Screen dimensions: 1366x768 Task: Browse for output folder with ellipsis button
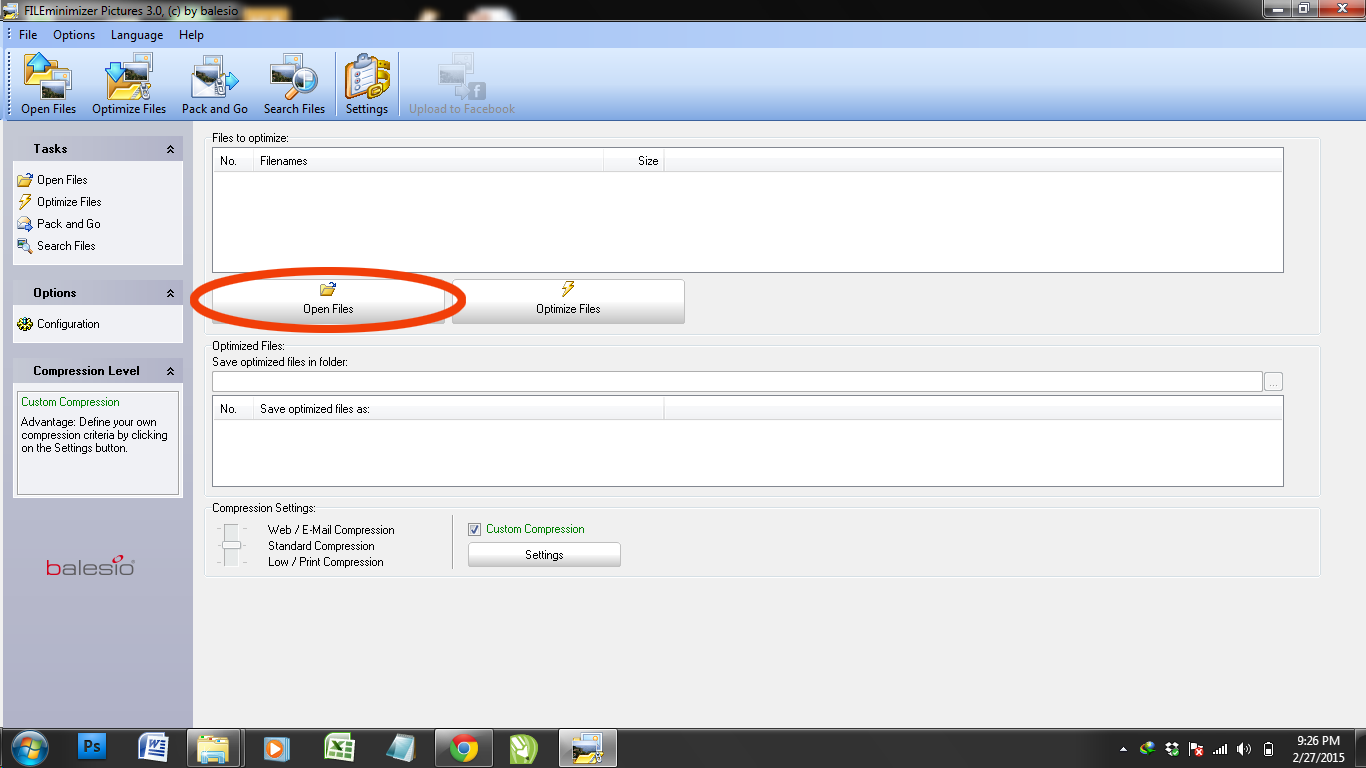[1273, 381]
